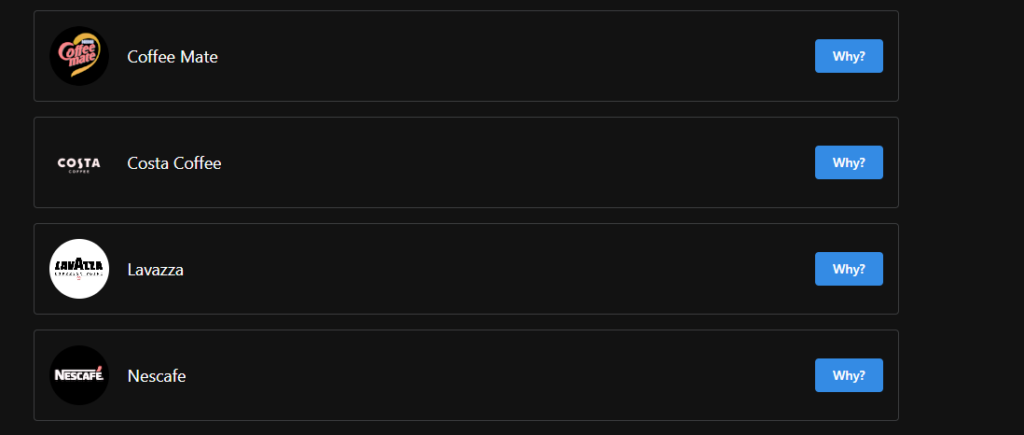Click empty space inside the Nescafe card
The width and height of the screenshot is (1024, 435).
[500, 376]
